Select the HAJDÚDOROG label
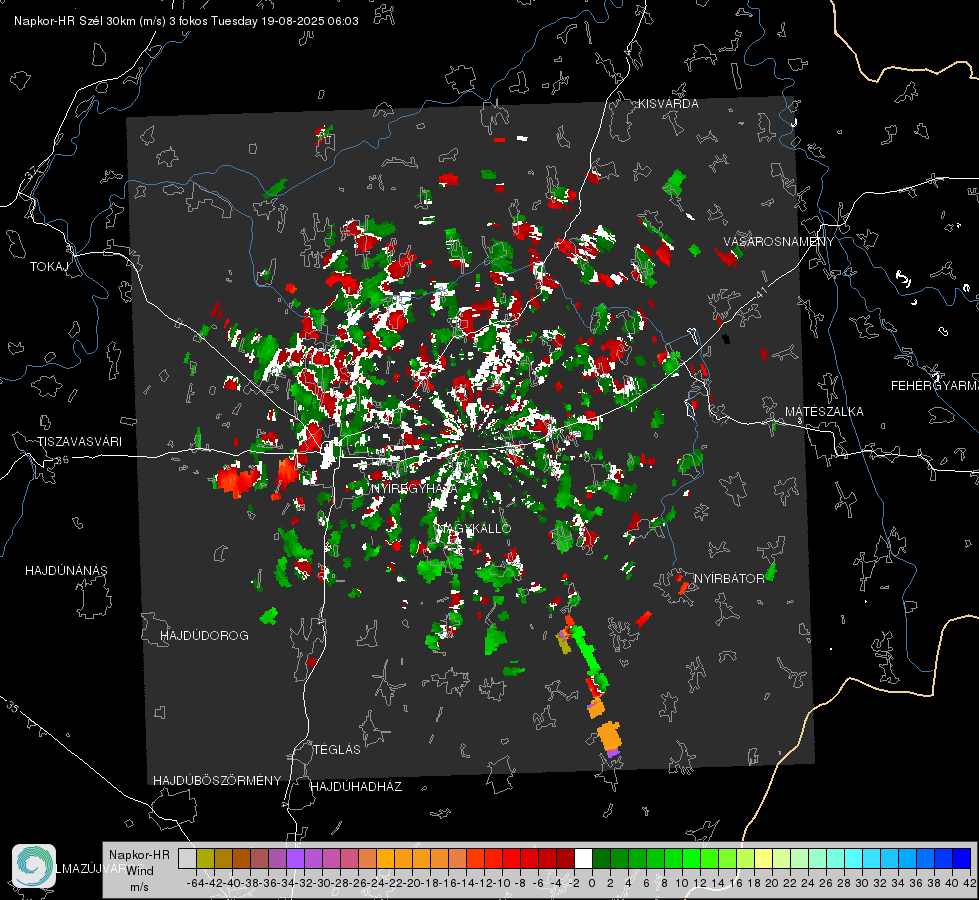The height and width of the screenshot is (900, 979). tap(204, 636)
